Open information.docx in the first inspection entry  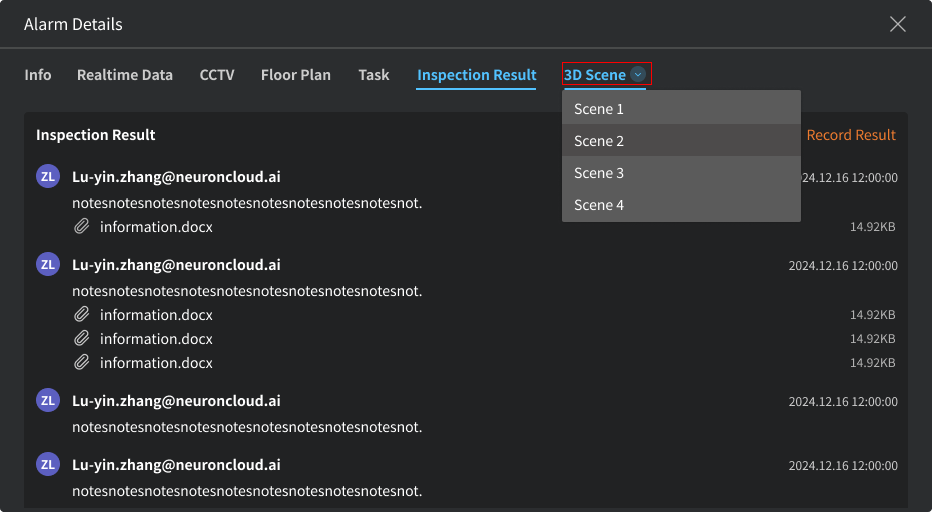point(156,227)
